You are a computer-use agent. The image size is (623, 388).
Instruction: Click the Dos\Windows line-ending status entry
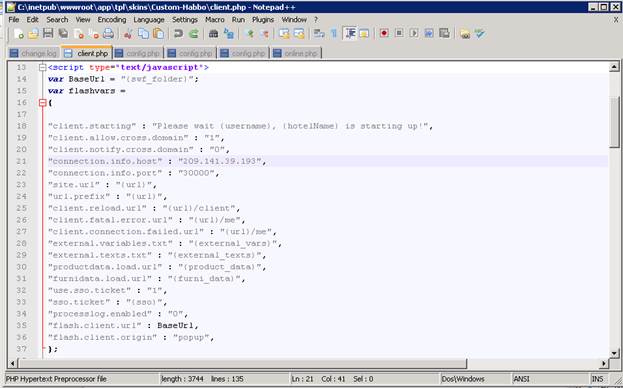point(463,379)
